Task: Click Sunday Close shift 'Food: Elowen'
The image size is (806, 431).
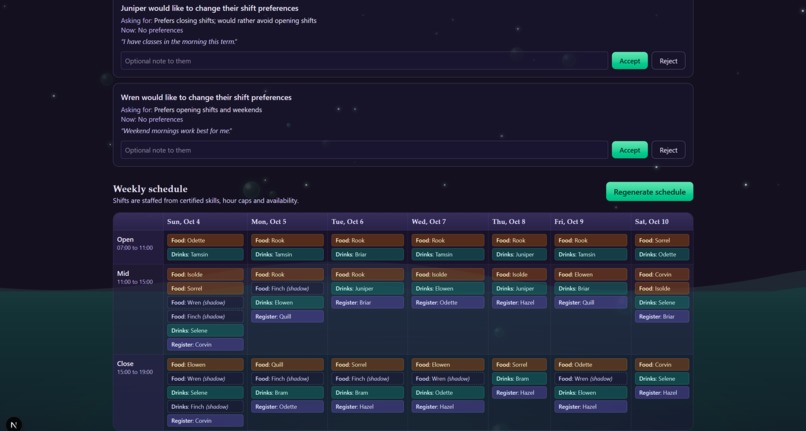Action: (x=205, y=365)
